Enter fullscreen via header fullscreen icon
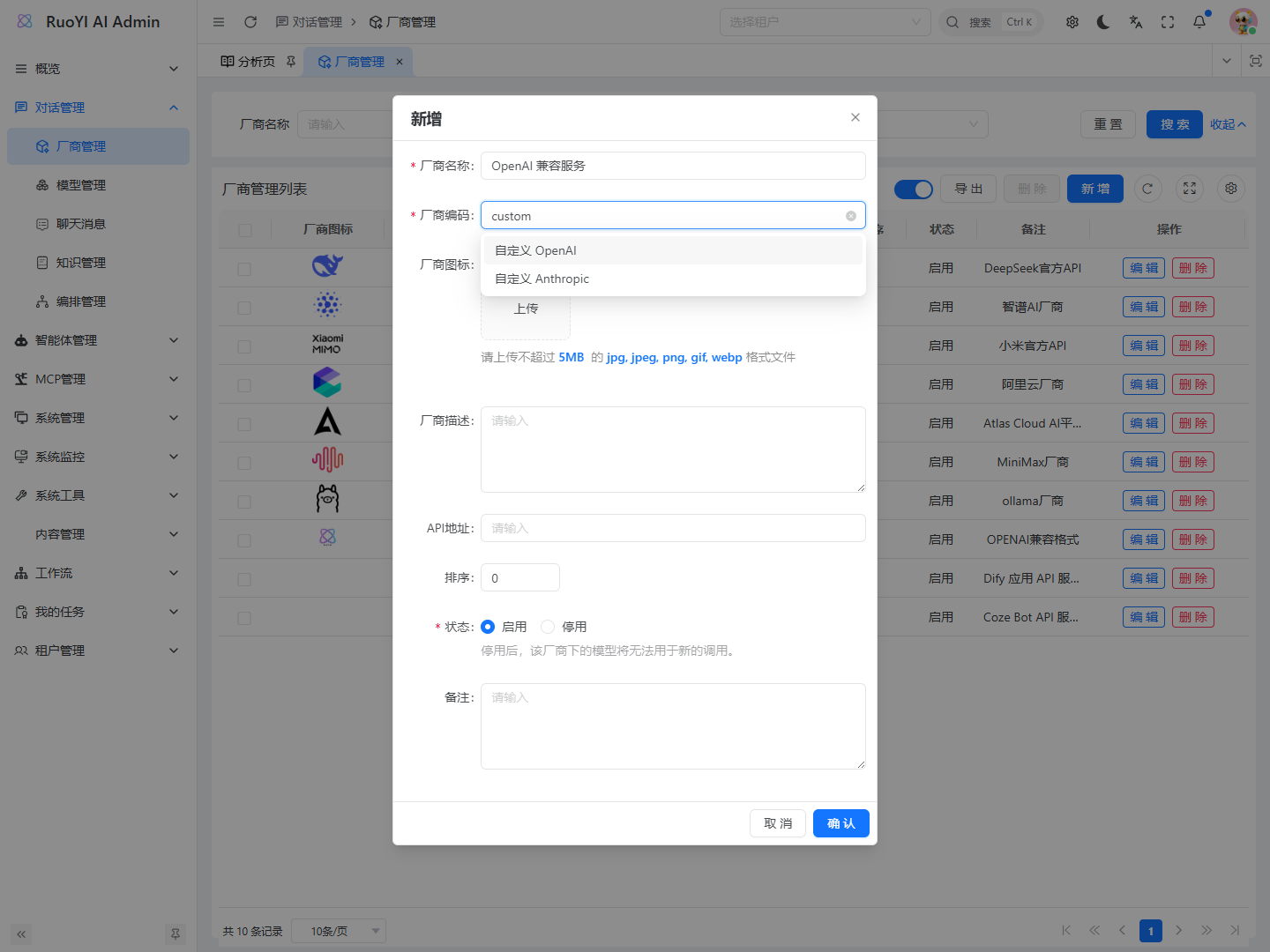Image resolution: width=1270 pixels, height=952 pixels. tap(1168, 22)
